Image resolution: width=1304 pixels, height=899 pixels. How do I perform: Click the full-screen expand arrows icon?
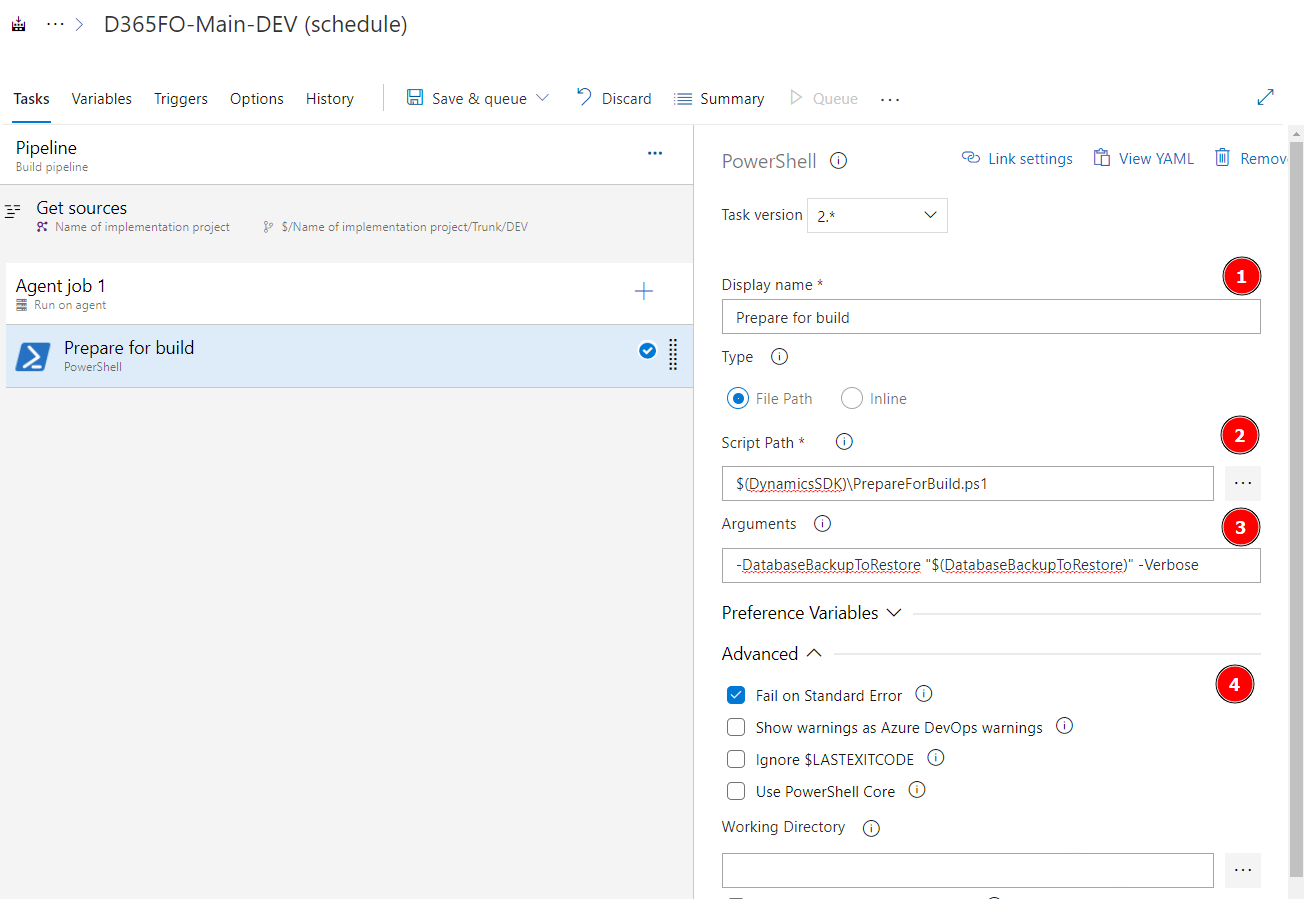[1265, 97]
